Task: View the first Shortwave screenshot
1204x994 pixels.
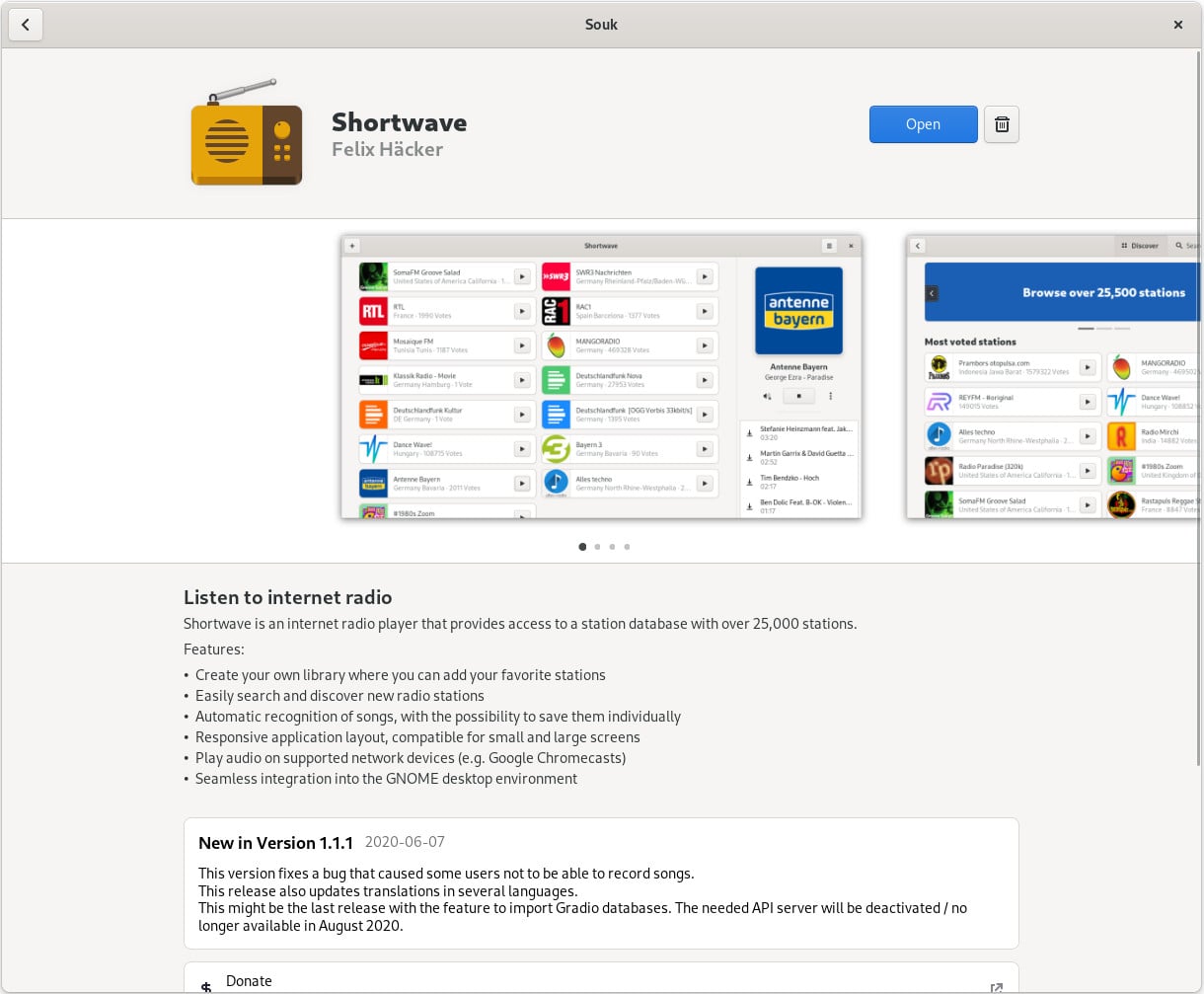Action: 601,376
